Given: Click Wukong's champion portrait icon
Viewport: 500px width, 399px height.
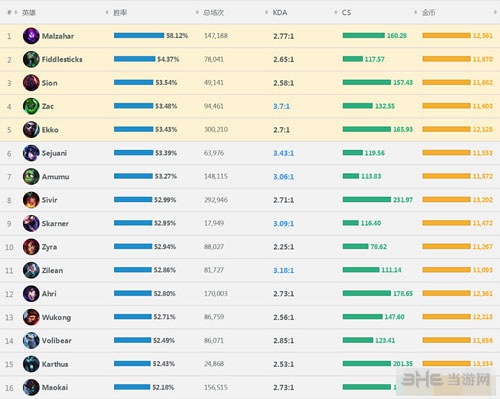Looking at the screenshot, I should [31, 317].
